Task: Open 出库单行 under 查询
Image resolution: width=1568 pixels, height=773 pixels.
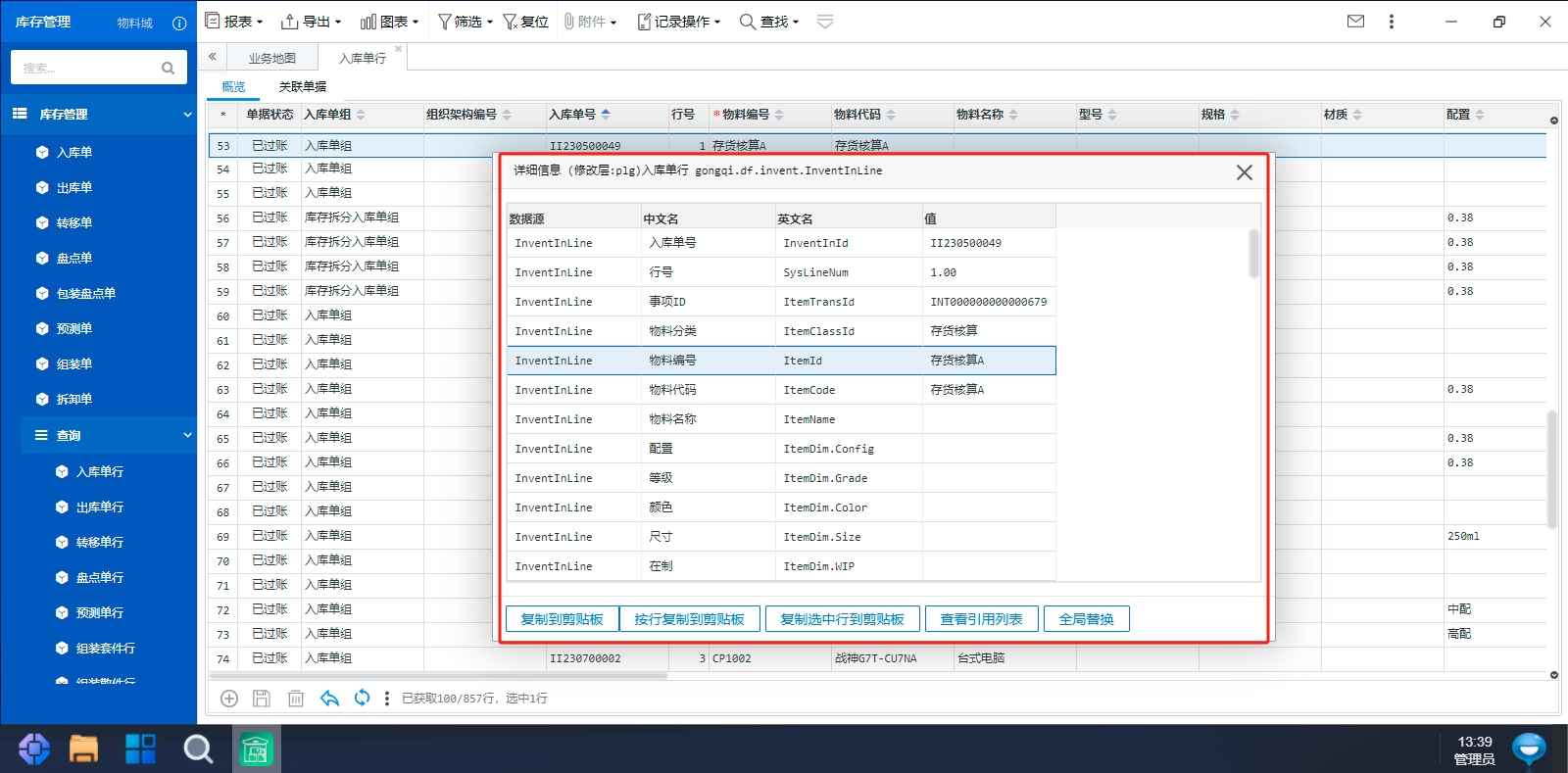Action: 99,507
